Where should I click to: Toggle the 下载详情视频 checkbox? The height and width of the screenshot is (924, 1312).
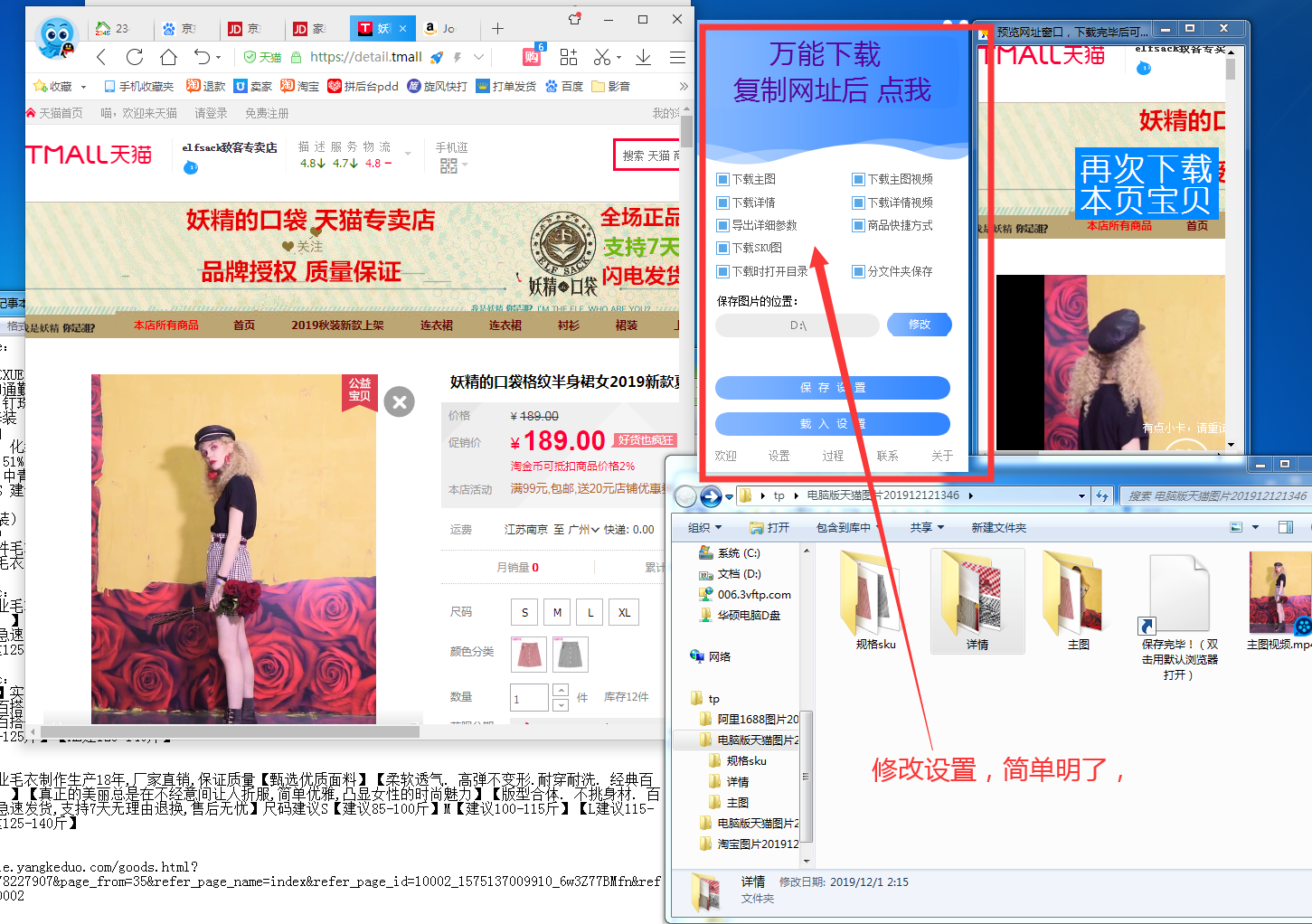tap(858, 203)
